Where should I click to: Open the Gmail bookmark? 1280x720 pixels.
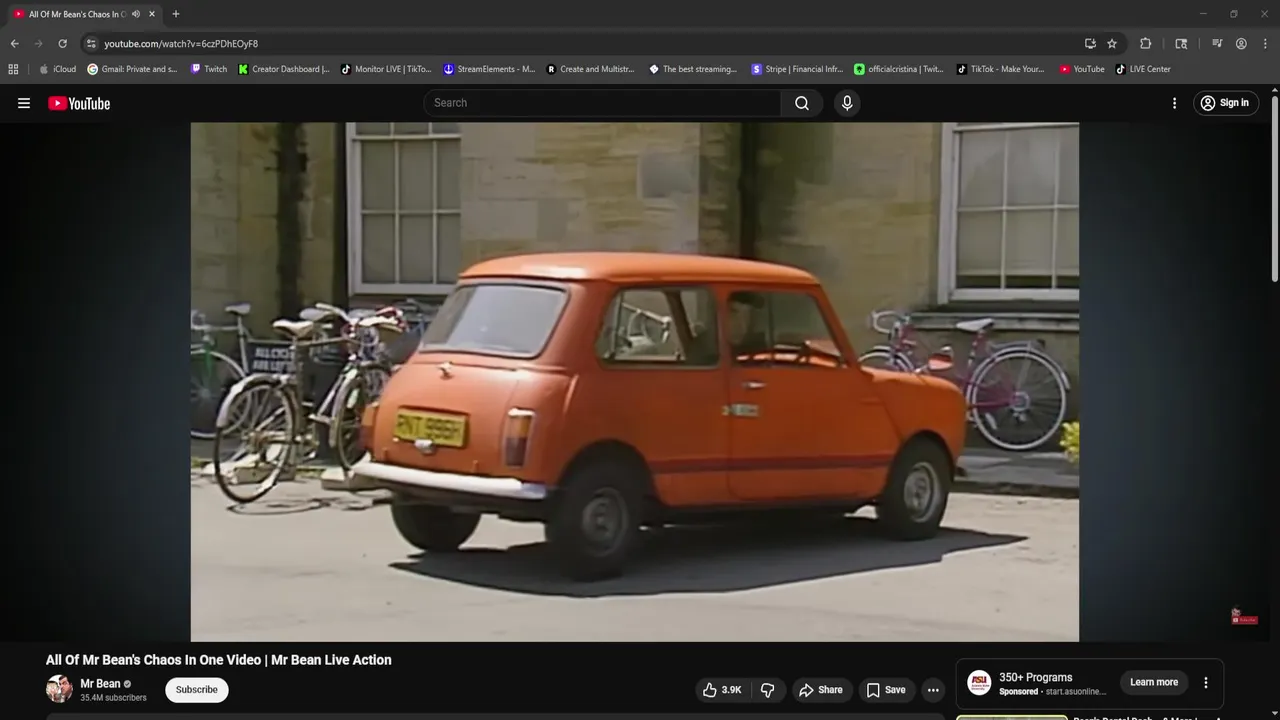(x=132, y=69)
